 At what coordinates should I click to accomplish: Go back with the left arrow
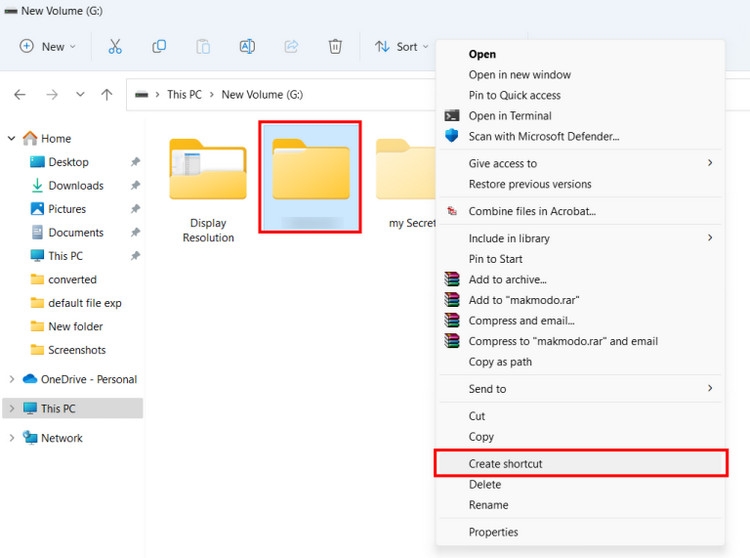(x=20, y=95)
